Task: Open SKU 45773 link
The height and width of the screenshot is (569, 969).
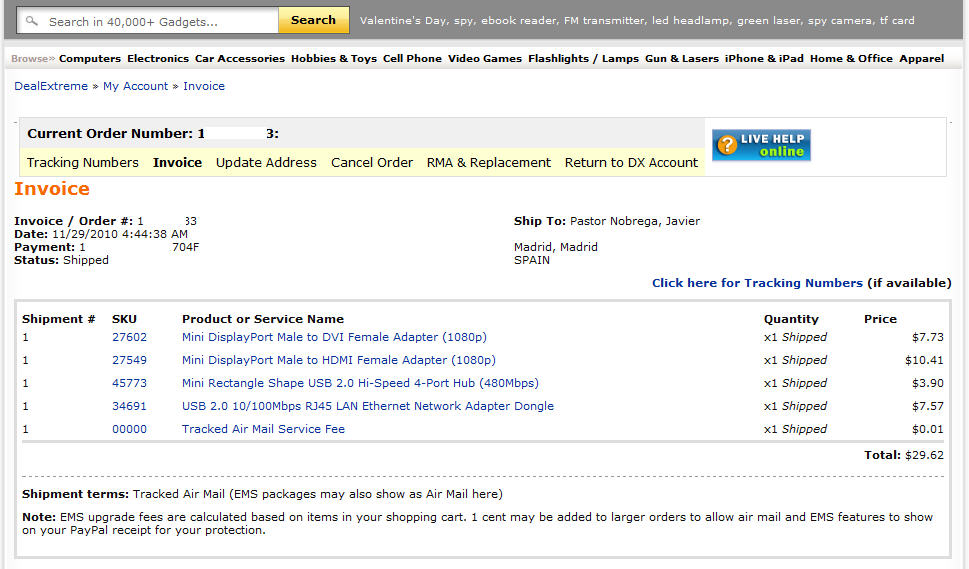Action: pos(129,383)
